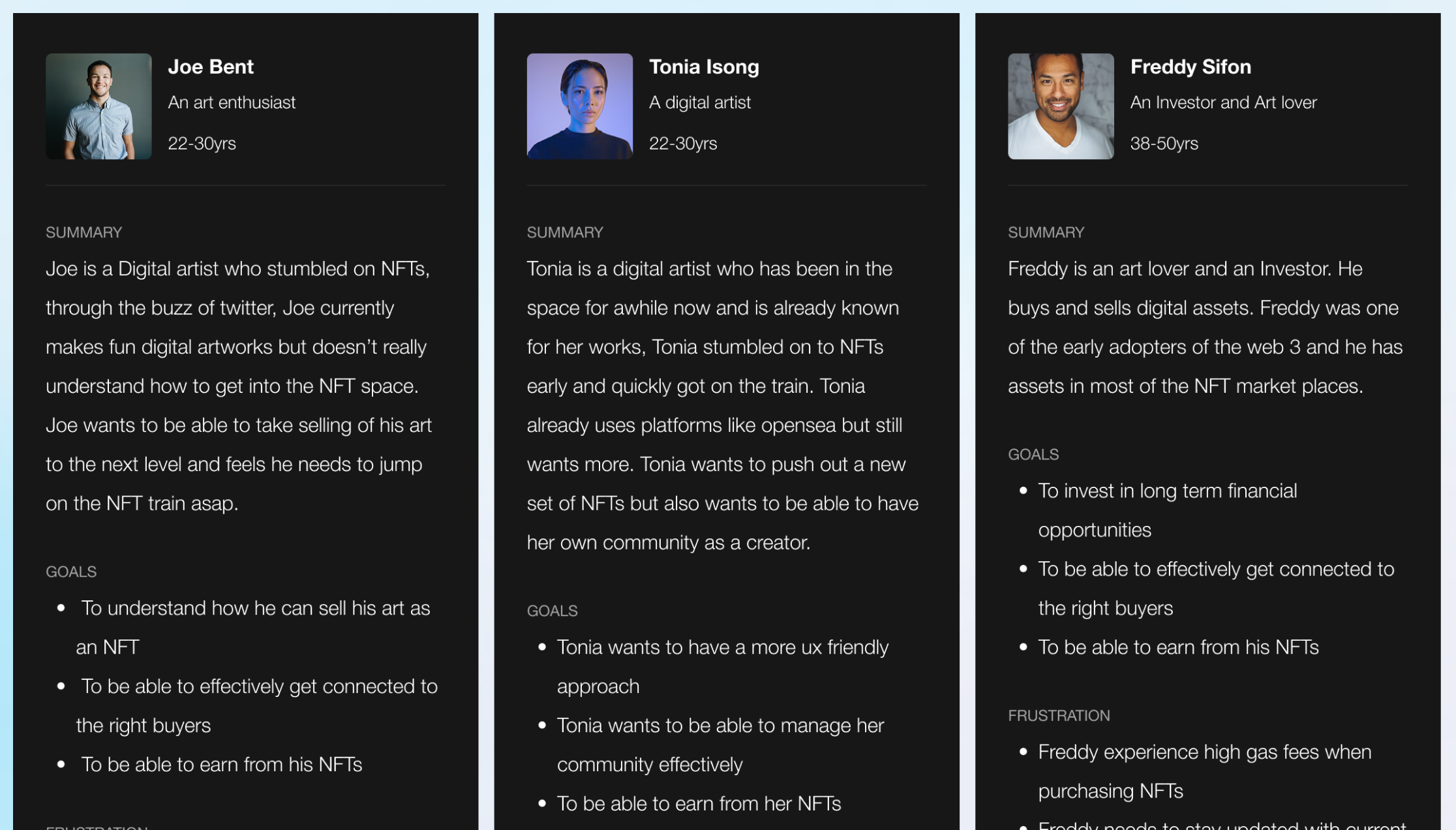Click Tonia Isong's profile photo
Image resolution: width=1456 pixels, height=830 pixels.
(579, 106)
